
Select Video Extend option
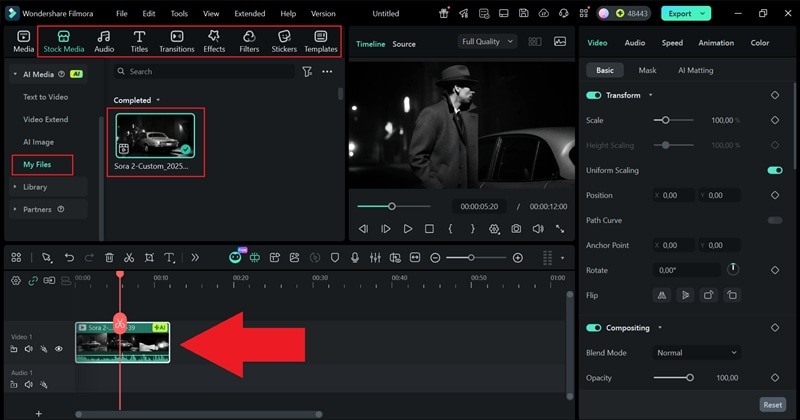(x=45, y=119)
